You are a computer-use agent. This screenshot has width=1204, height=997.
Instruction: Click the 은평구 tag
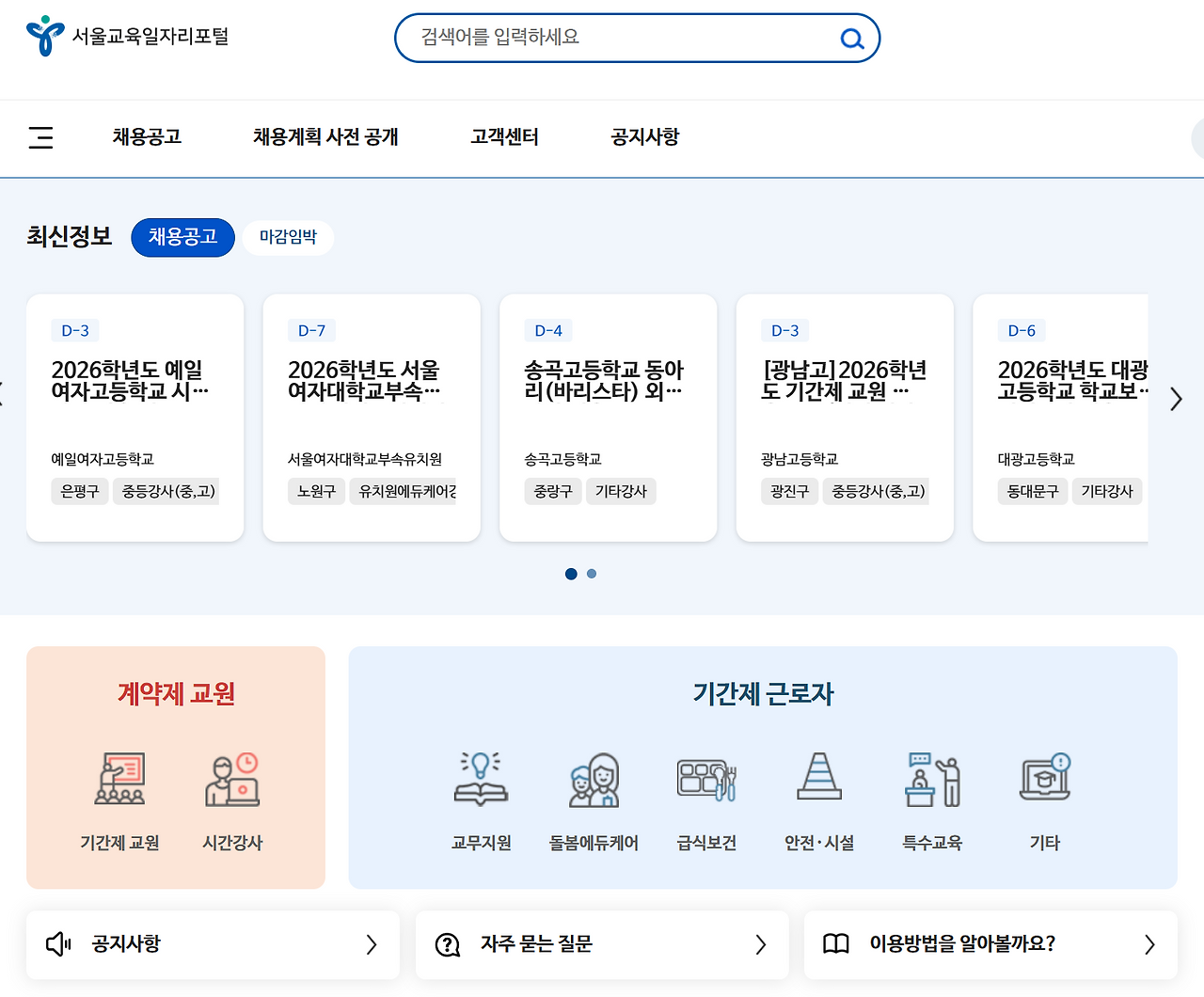[80, 491]
